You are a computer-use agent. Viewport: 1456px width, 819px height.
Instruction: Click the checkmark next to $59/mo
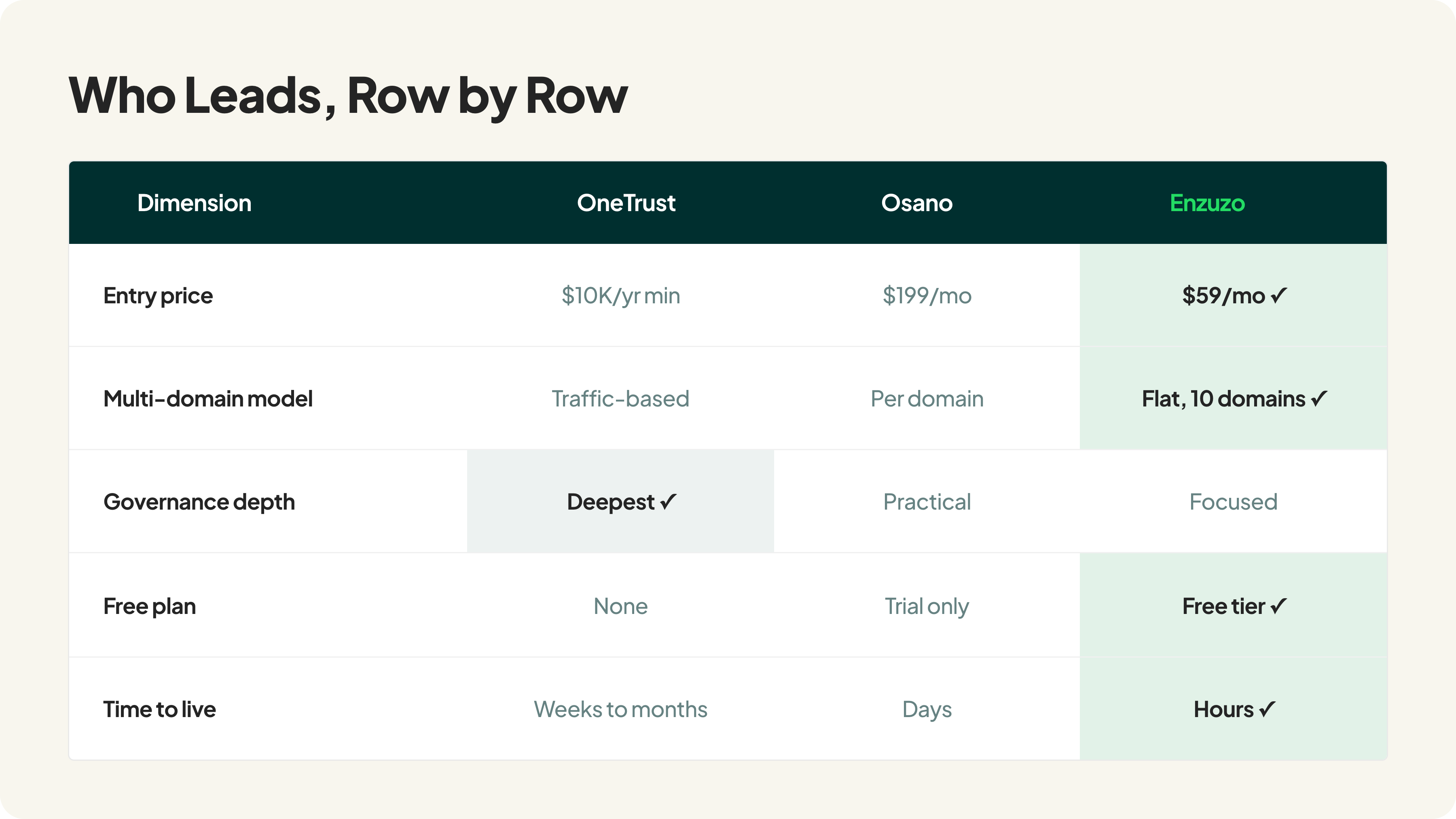tap(1278, 295)
